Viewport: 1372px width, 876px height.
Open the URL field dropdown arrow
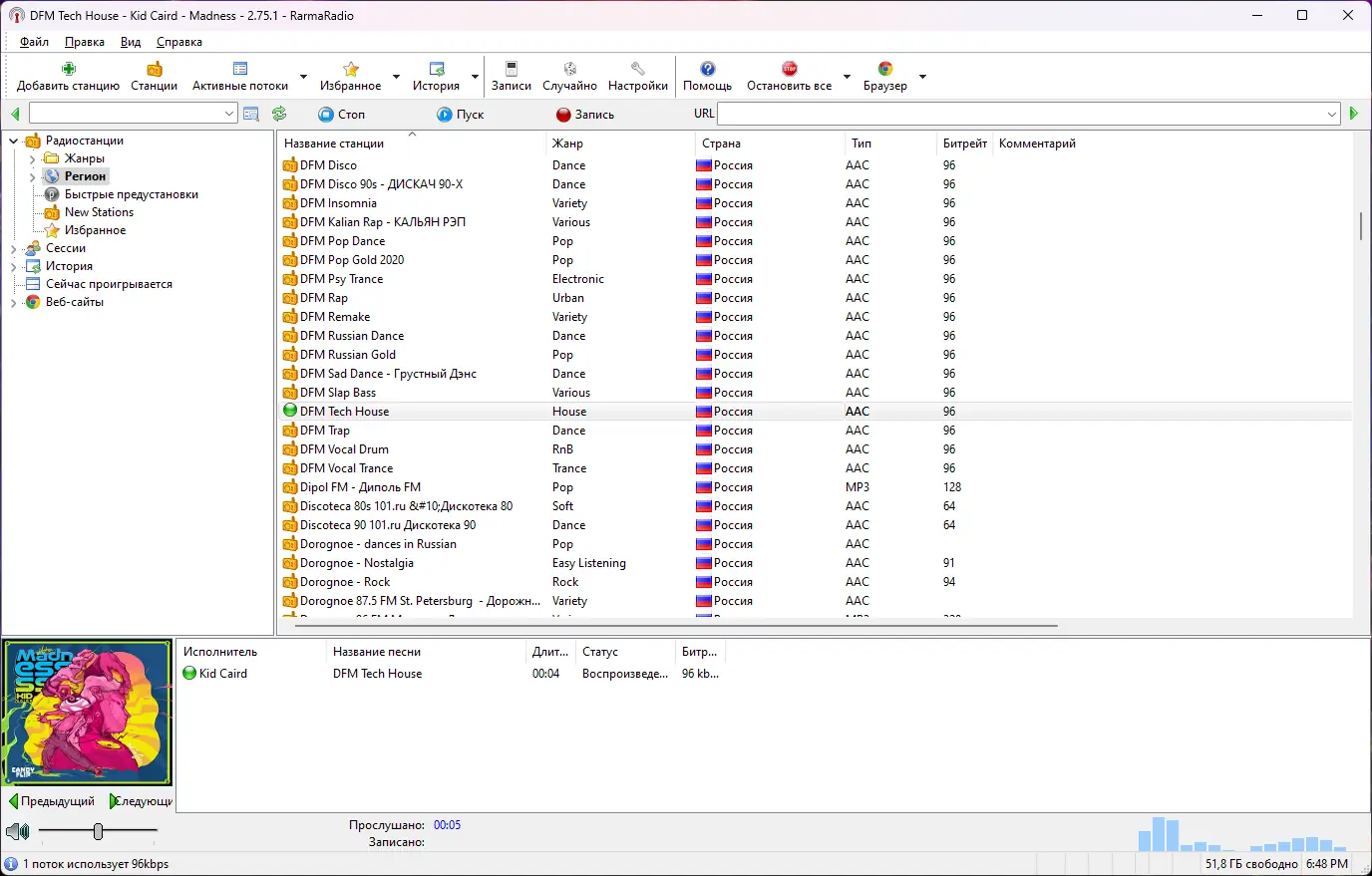[1332, 114]
